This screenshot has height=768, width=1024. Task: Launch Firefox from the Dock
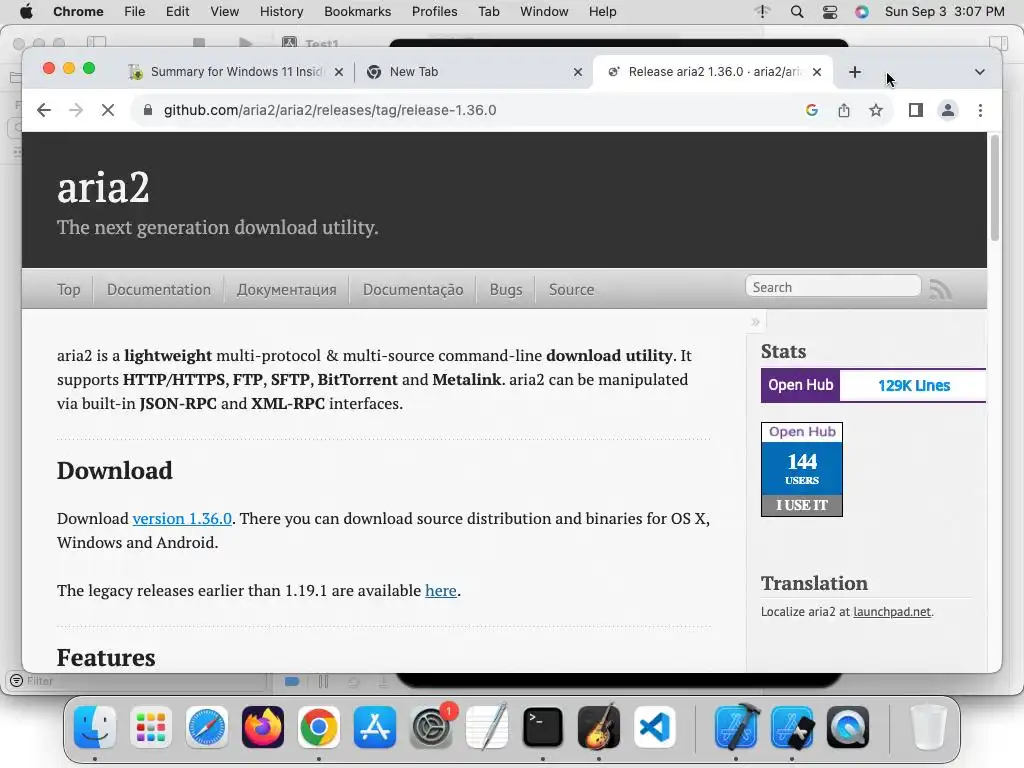click(x=263, y=727)
